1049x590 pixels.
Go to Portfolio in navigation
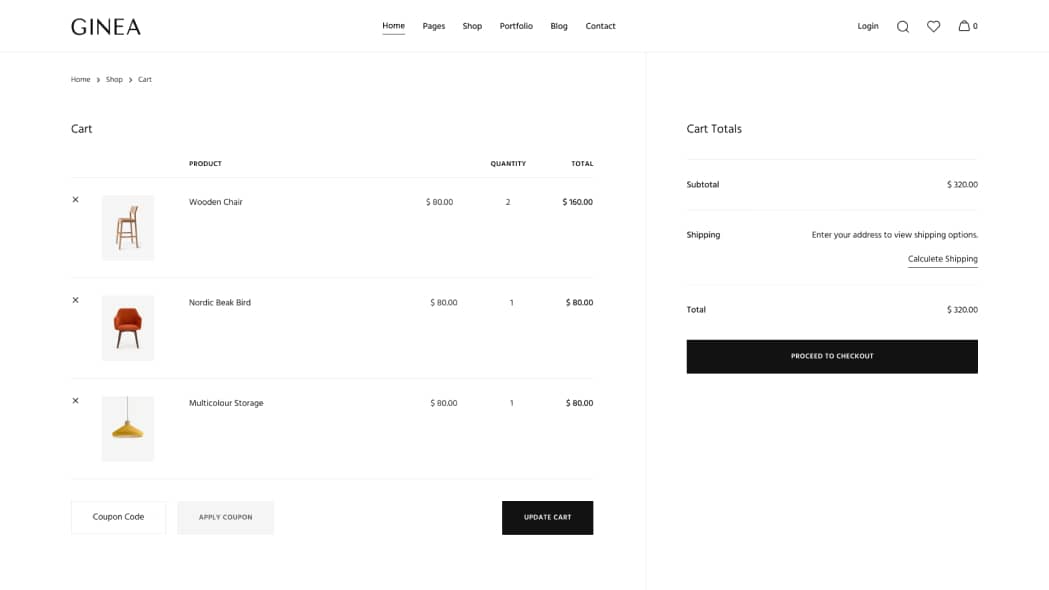tap(516, 26)
